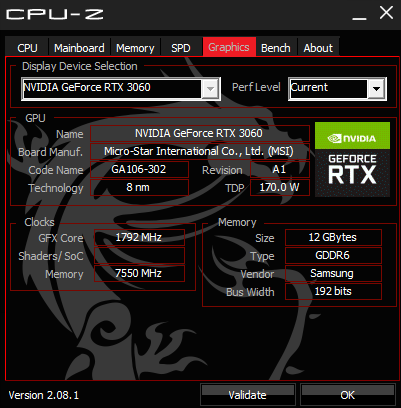
Task: Click the CPU-Z title logo
Action: (55, 14)
